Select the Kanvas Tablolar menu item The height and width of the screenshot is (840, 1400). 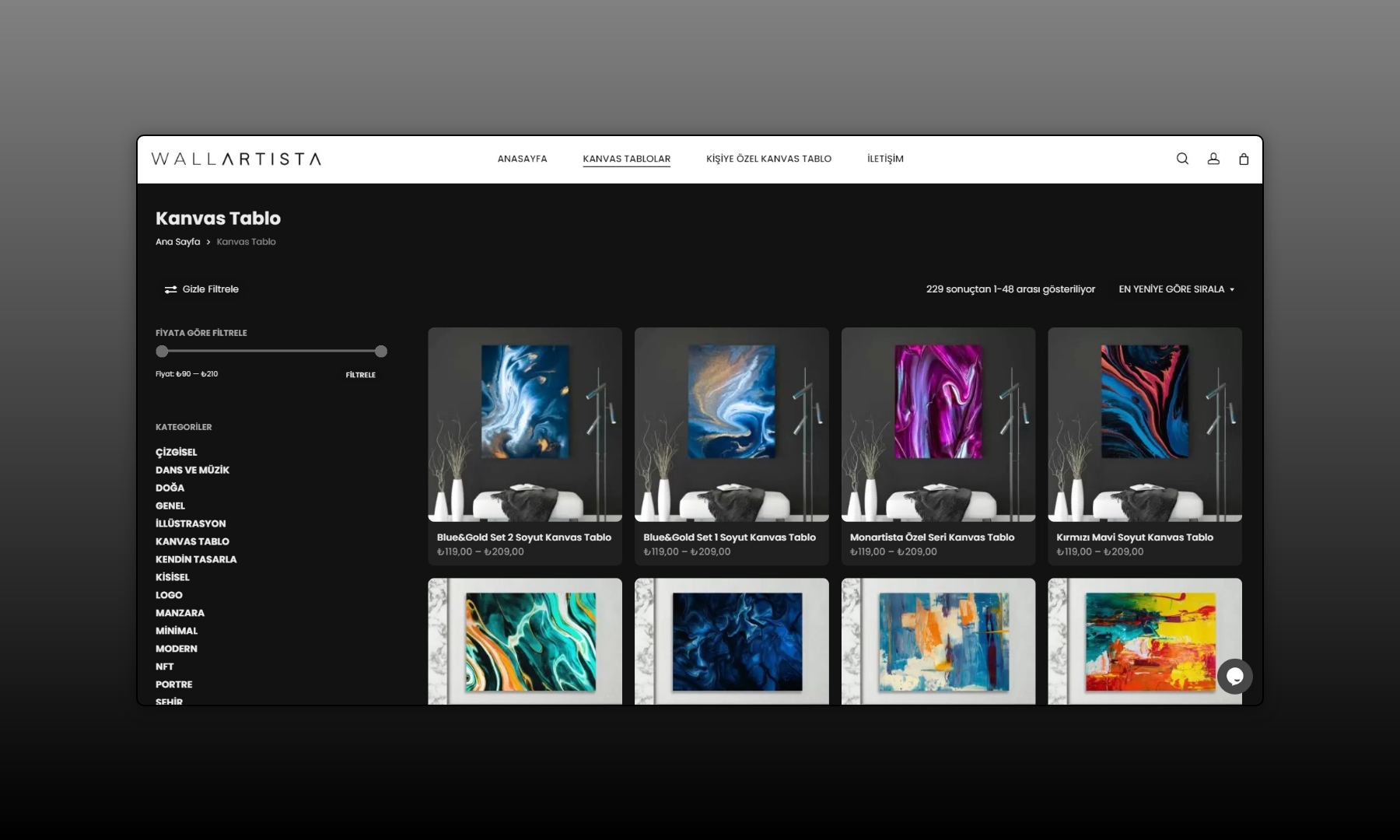click(x=626, y=159)
